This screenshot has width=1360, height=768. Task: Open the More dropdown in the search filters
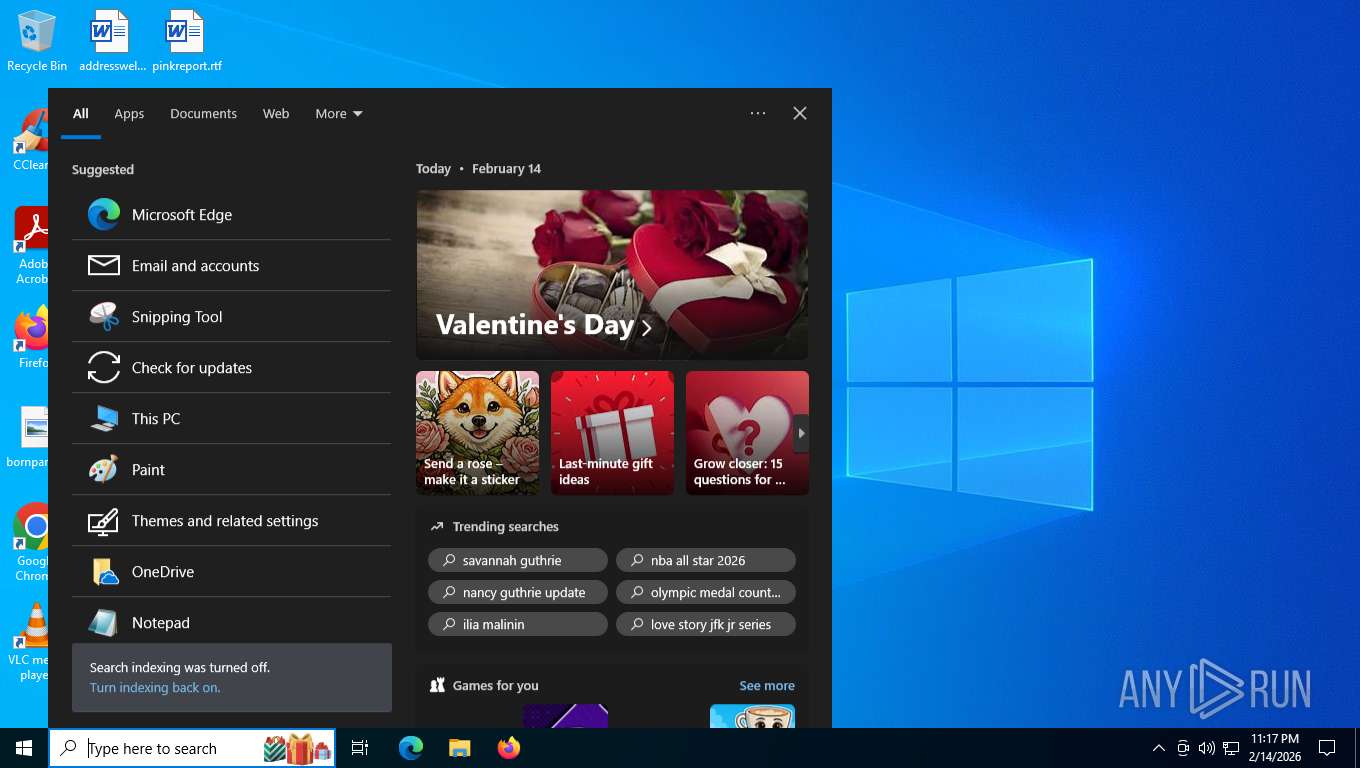[339, 114]
